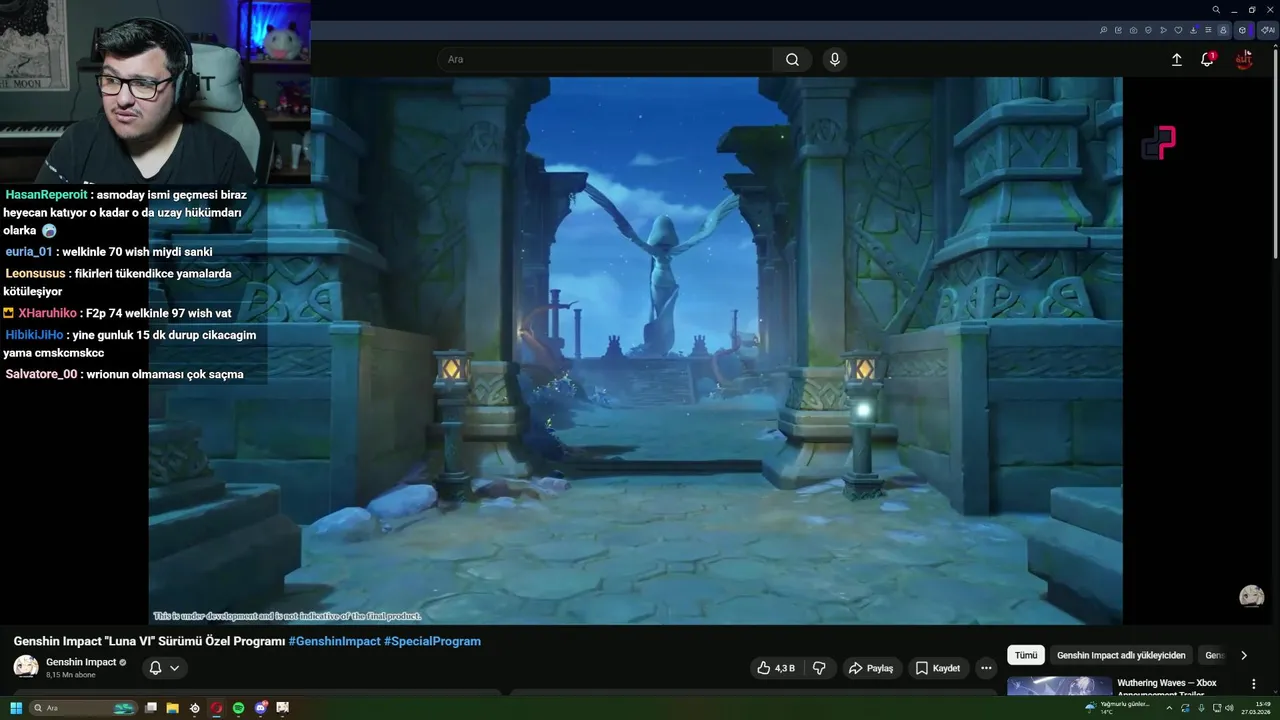Open #GenshinImpact hashtag link
The image size is (1280, 720).
click(x=334, y=641)
